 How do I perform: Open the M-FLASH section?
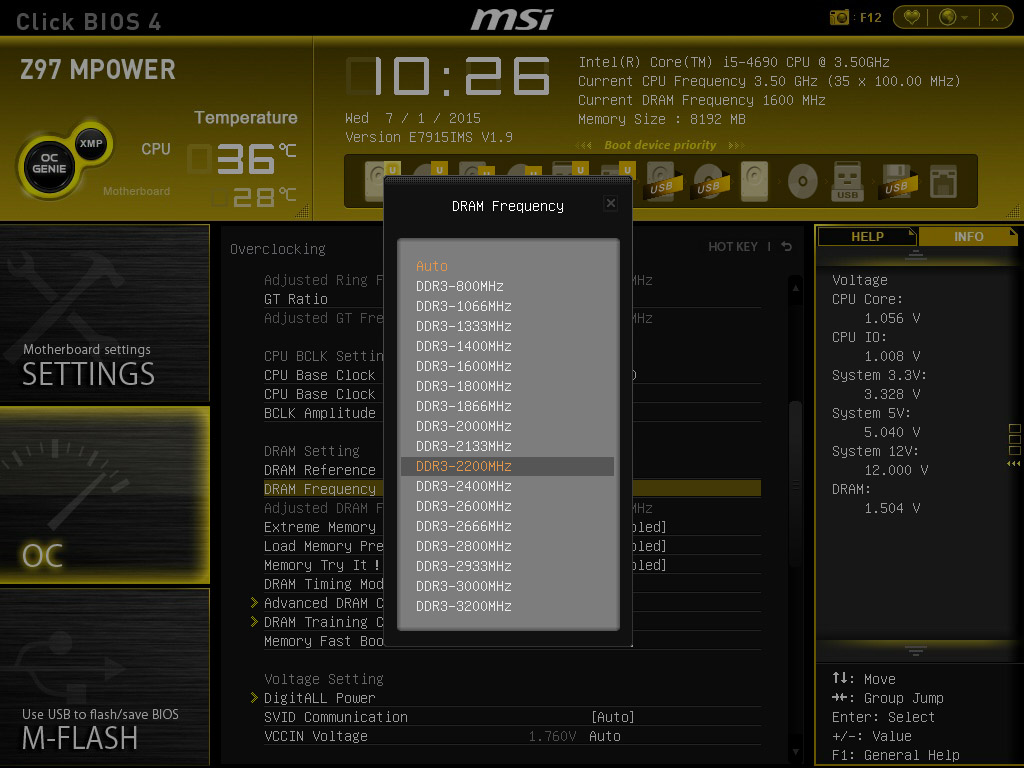pos(104,677)
